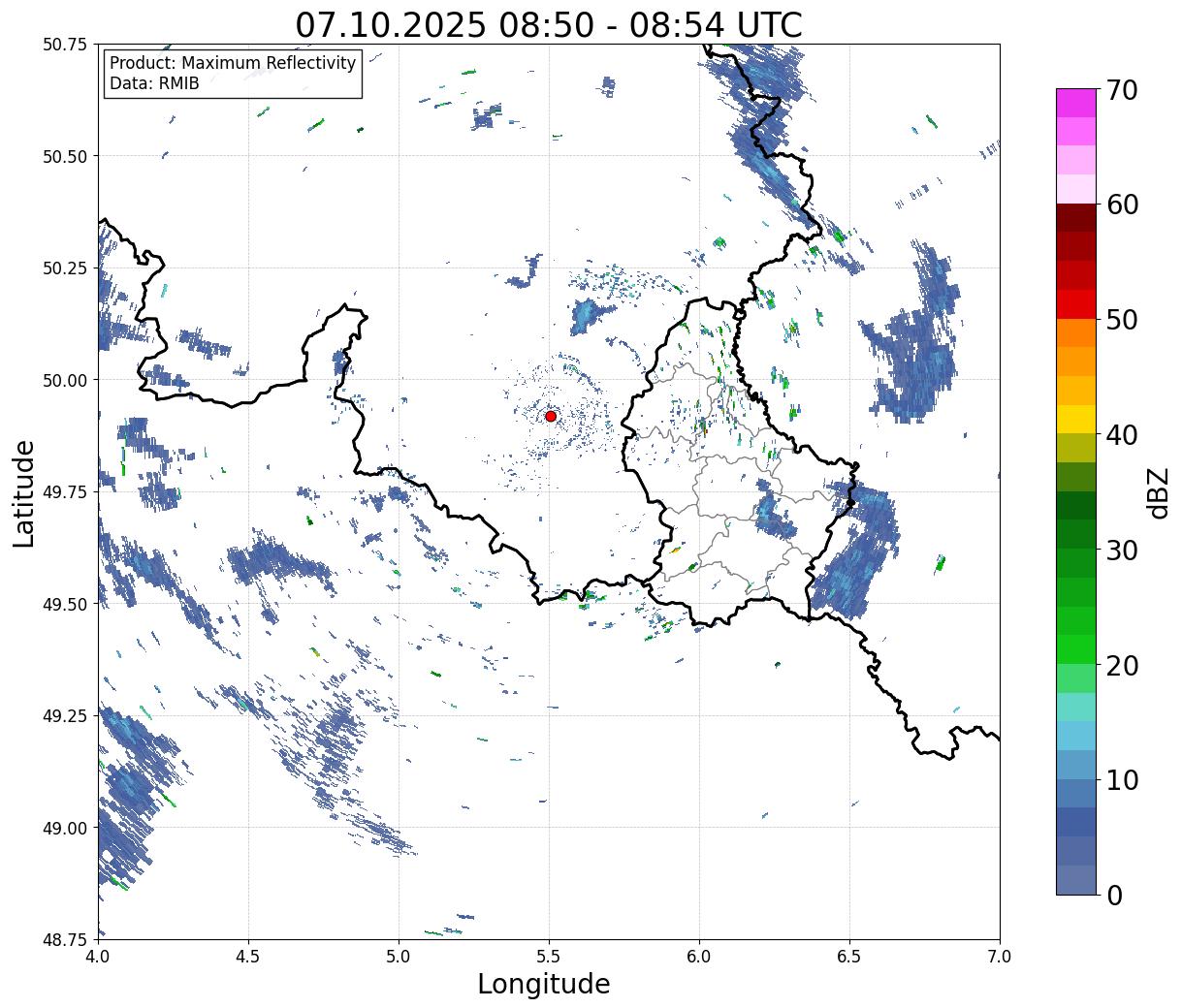Click the latitude tick label 50.00
The height and width of the screenshot is (1008, 1182).
coord(65,380)
